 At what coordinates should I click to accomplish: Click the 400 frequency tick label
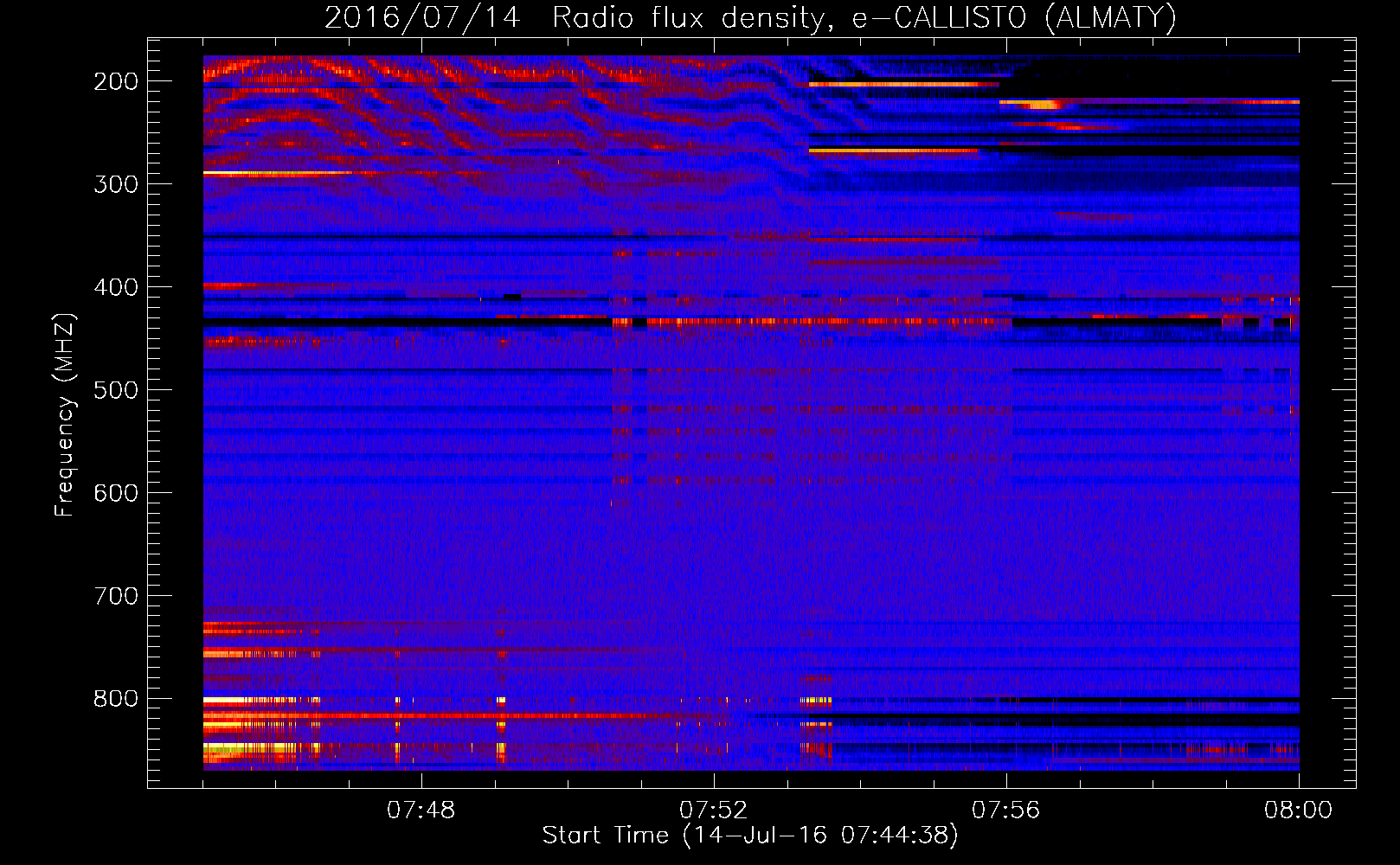tap(116, 287)
